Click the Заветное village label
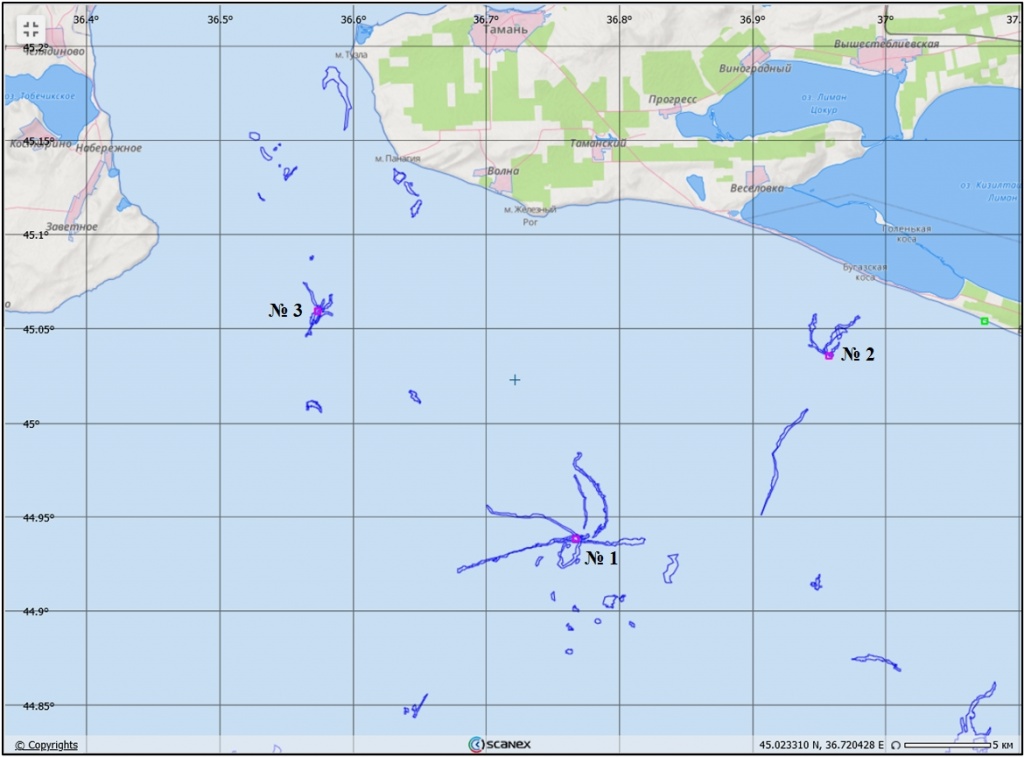Viewport: 1024px width, 757px height. click(x=70, y=227)
